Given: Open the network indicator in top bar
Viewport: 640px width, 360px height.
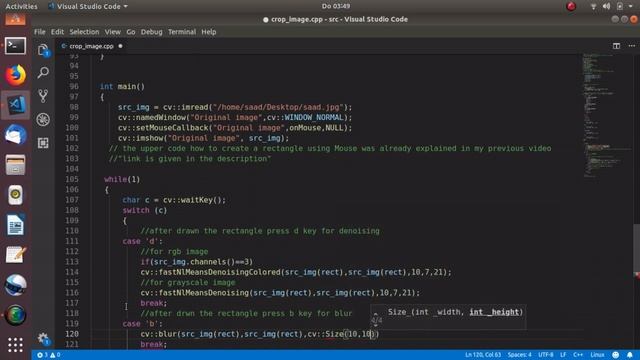Looking at the screenshot, I should point(593,6).
